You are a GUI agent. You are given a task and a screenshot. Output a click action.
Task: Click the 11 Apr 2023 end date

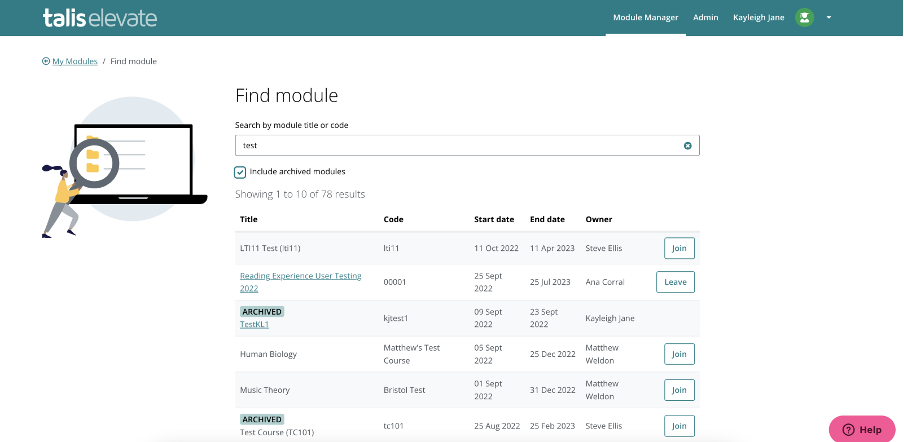pos(552,248)
